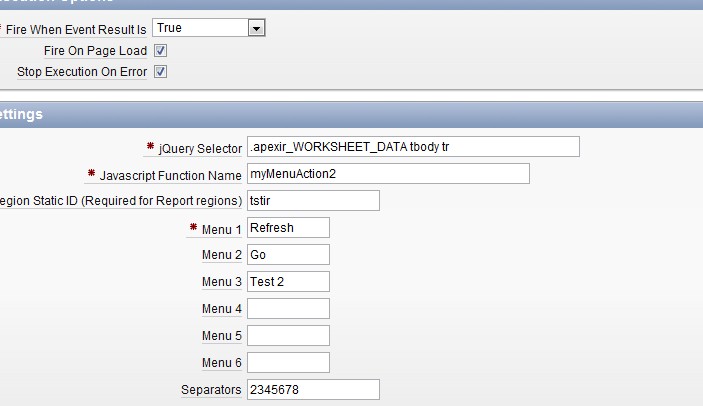Toggle the Stop Execution On Error checkbox

pos(161,72)
